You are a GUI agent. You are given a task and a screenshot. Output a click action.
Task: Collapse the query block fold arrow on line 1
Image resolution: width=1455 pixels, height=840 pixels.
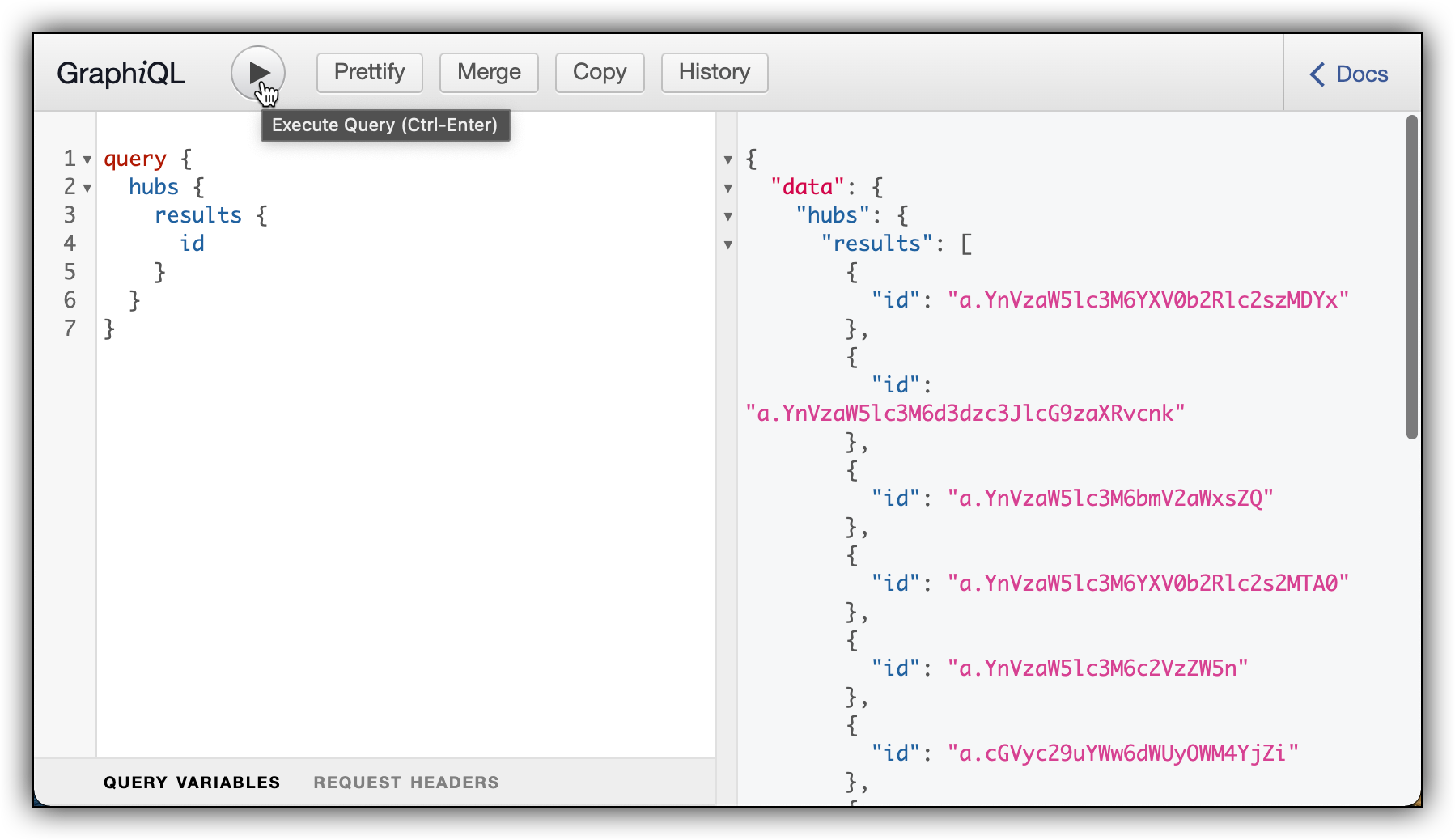coord(87,159)
